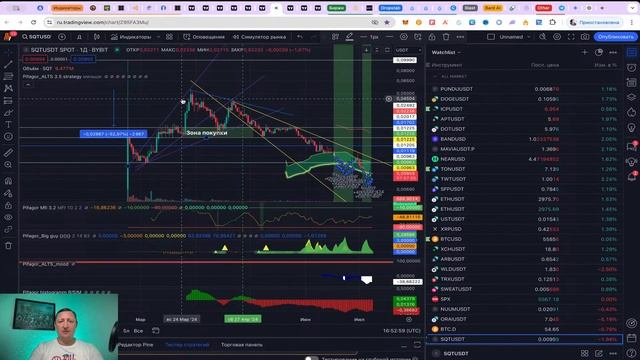The image size is (640, 360).
Task: Toggle lock all drawings in left toolbar
Action: pyautogui.click(x=8, y=205)
